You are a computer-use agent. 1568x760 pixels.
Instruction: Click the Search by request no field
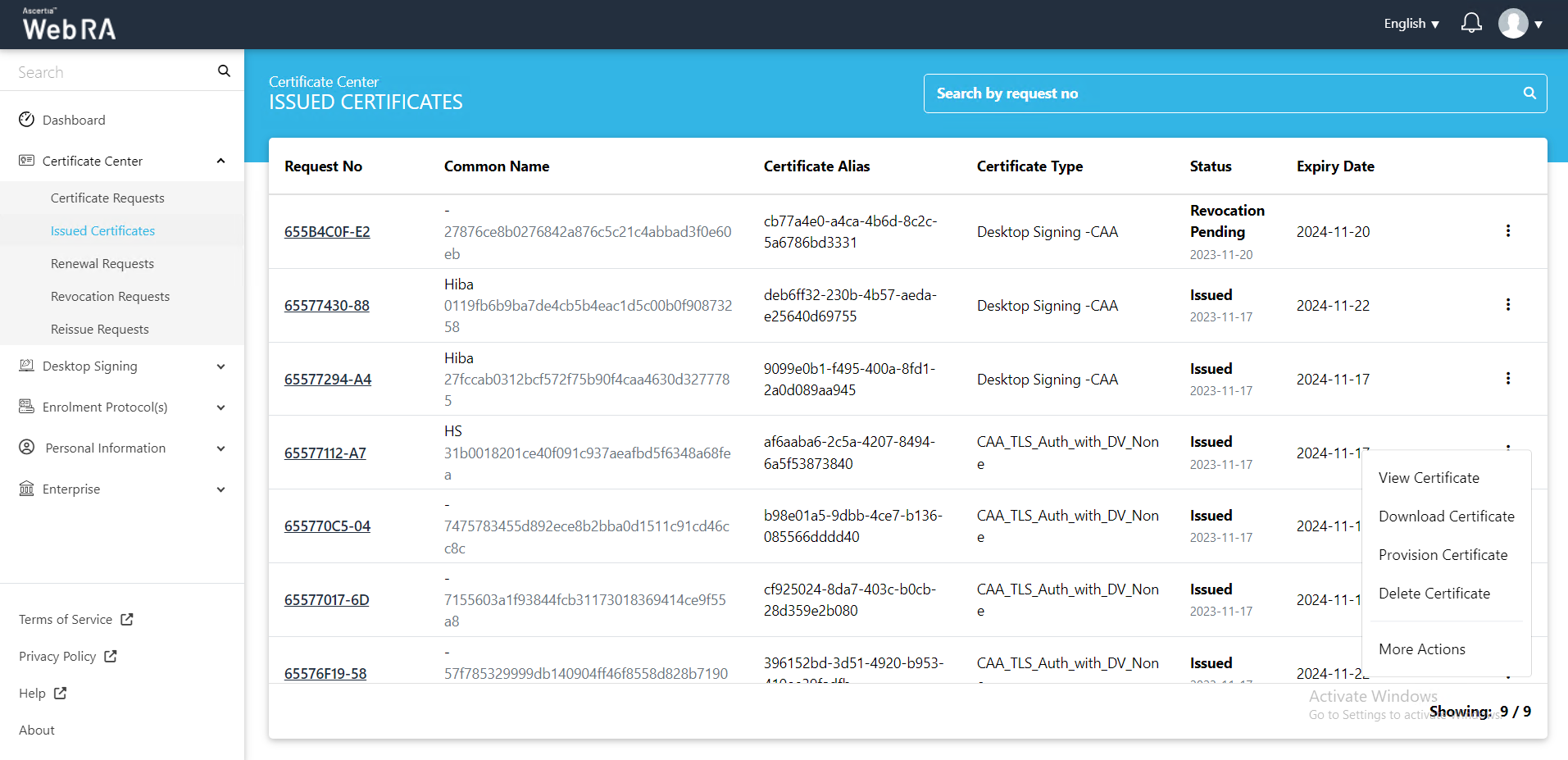tap(1221, 93)
